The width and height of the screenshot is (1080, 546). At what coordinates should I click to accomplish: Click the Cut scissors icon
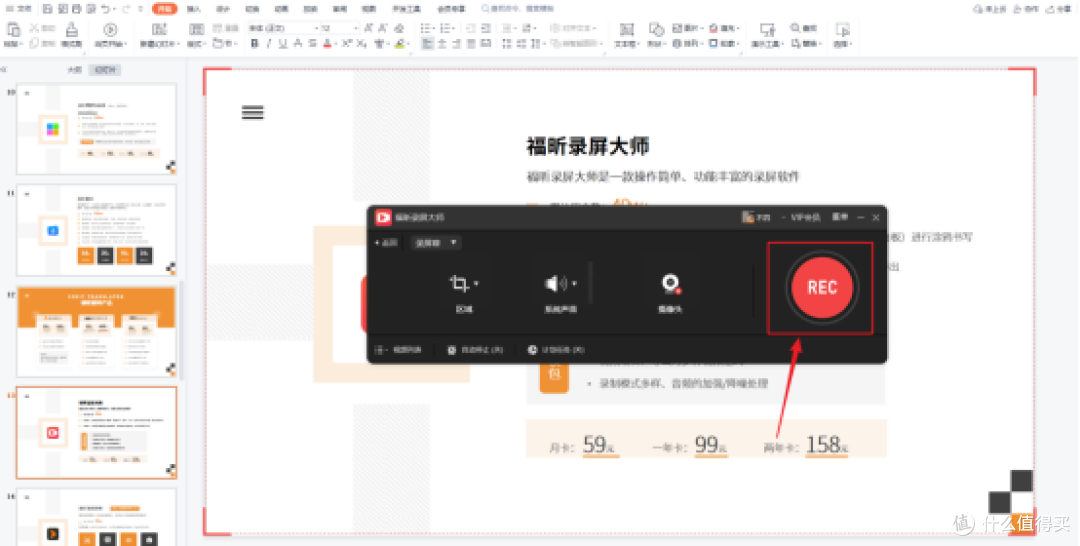(34, 28)
